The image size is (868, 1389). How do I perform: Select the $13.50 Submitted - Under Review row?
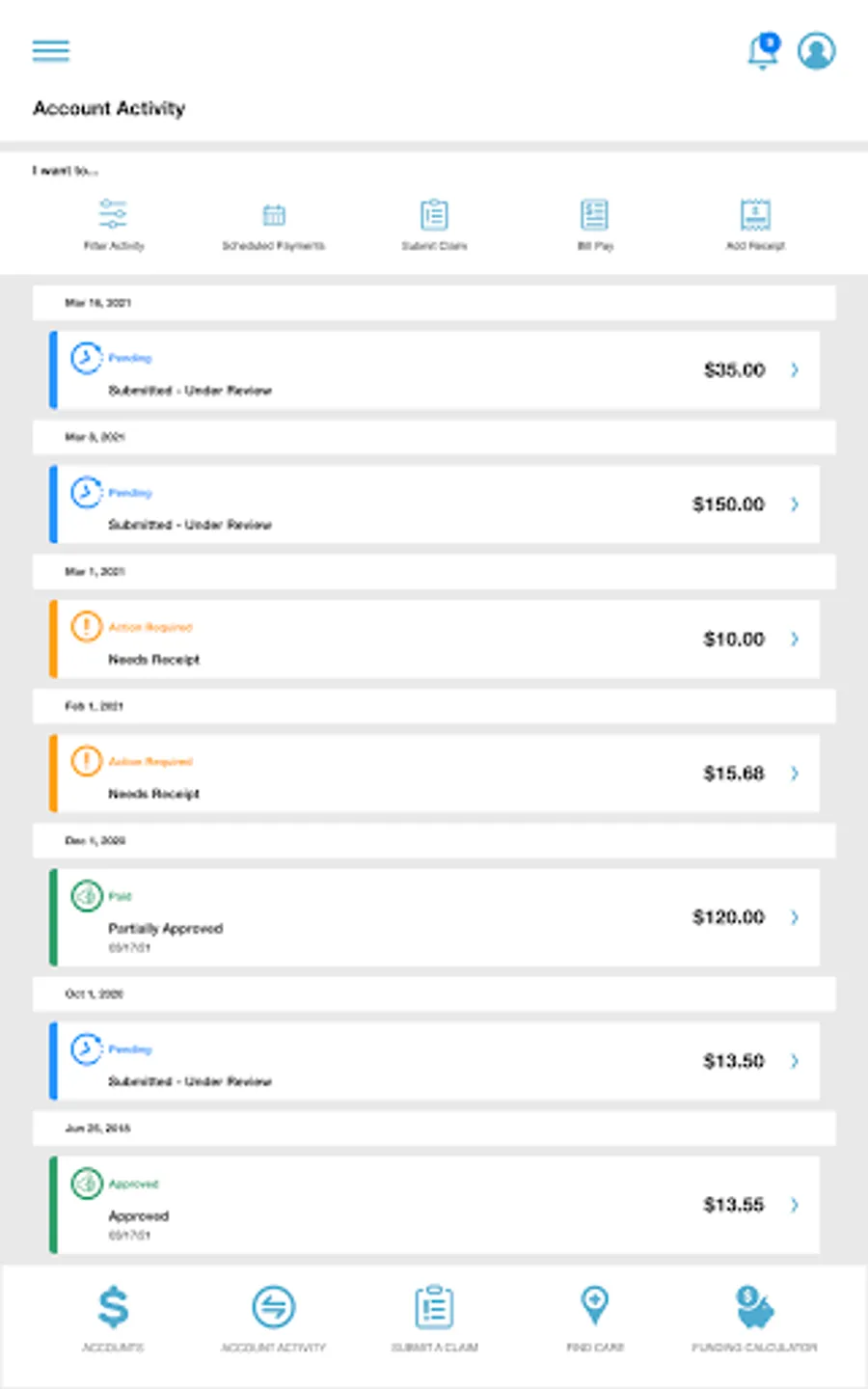(434, 1061)
